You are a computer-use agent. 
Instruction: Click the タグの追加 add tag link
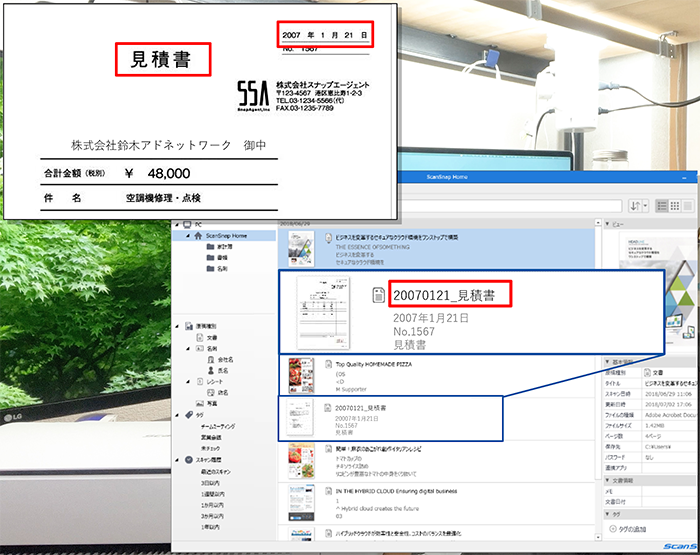pyautogui.click(x=632, y=529)
